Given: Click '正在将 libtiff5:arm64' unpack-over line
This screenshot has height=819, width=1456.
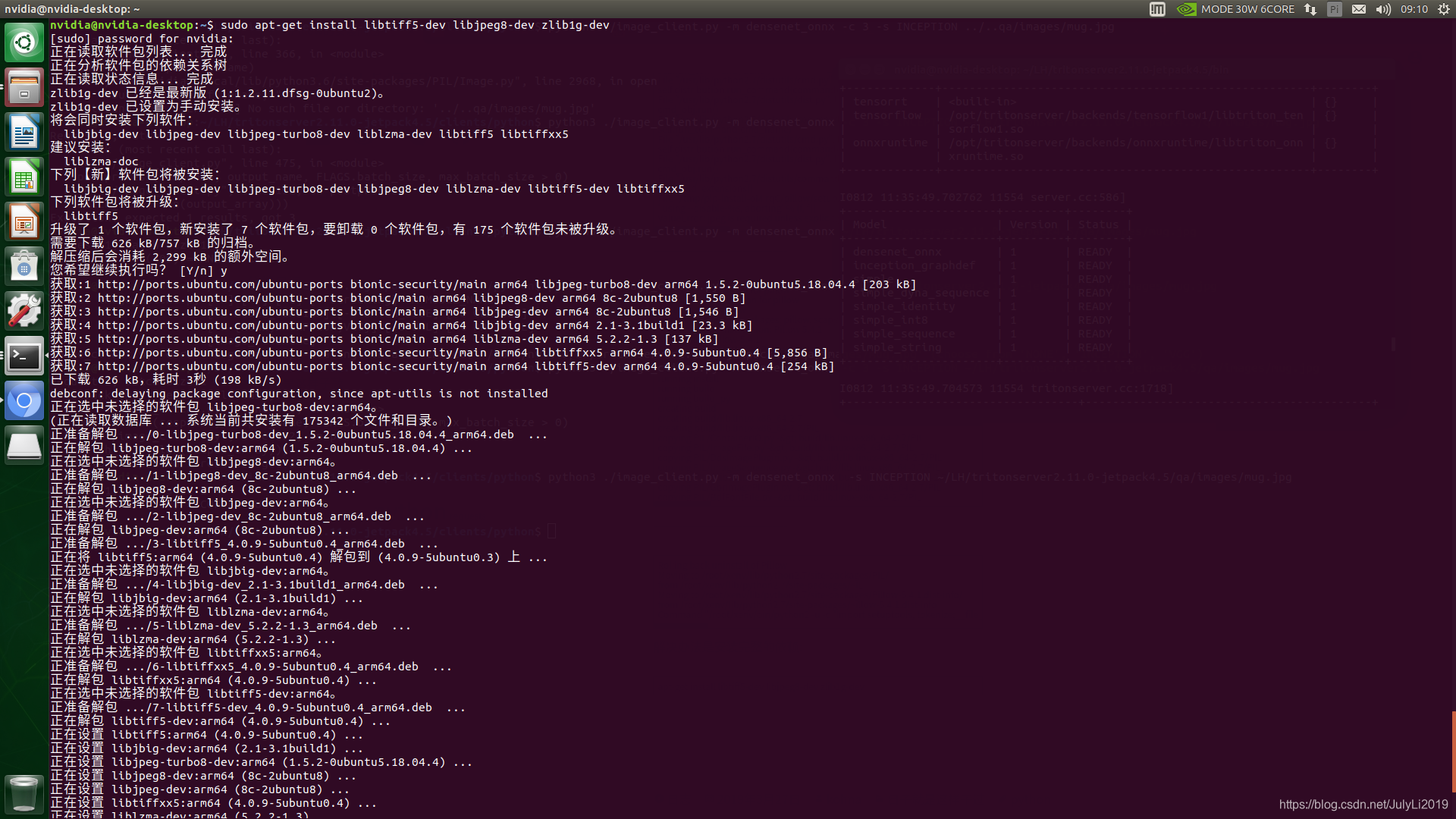Looking at the screenshot, I should point(299,557).
